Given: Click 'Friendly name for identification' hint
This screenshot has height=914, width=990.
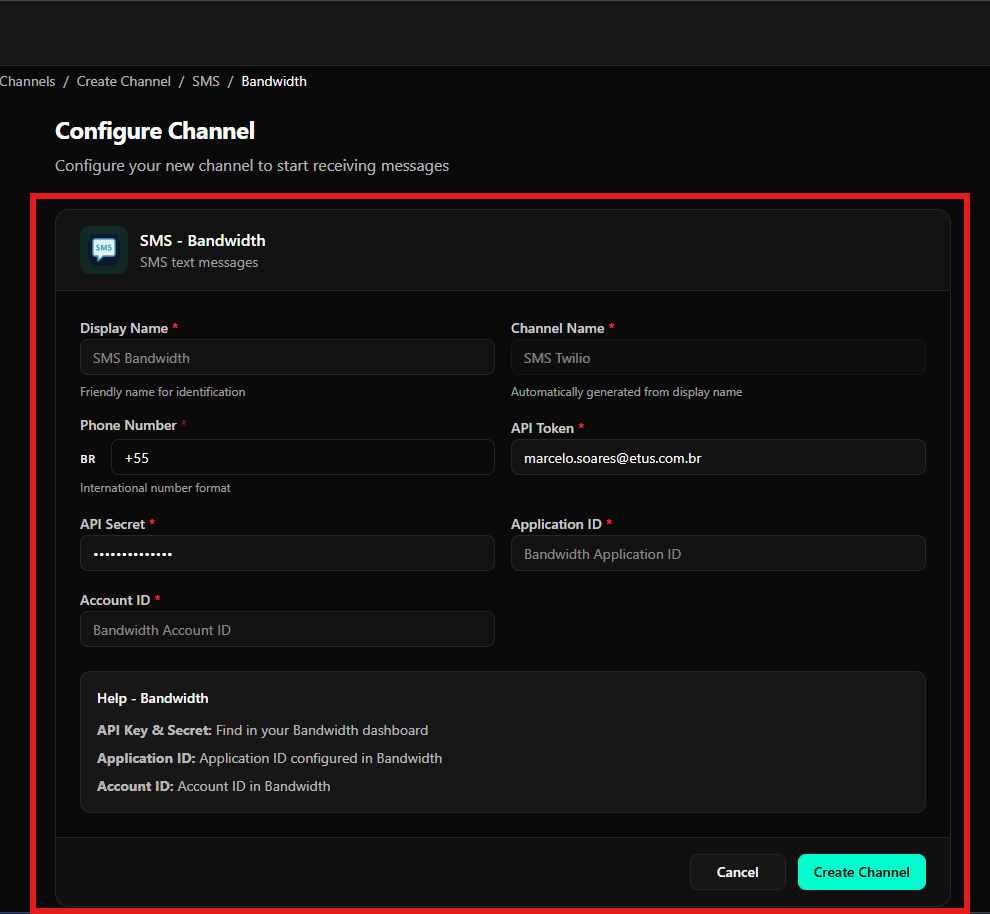Looking at the screenshot, I should tap(162, 392).
